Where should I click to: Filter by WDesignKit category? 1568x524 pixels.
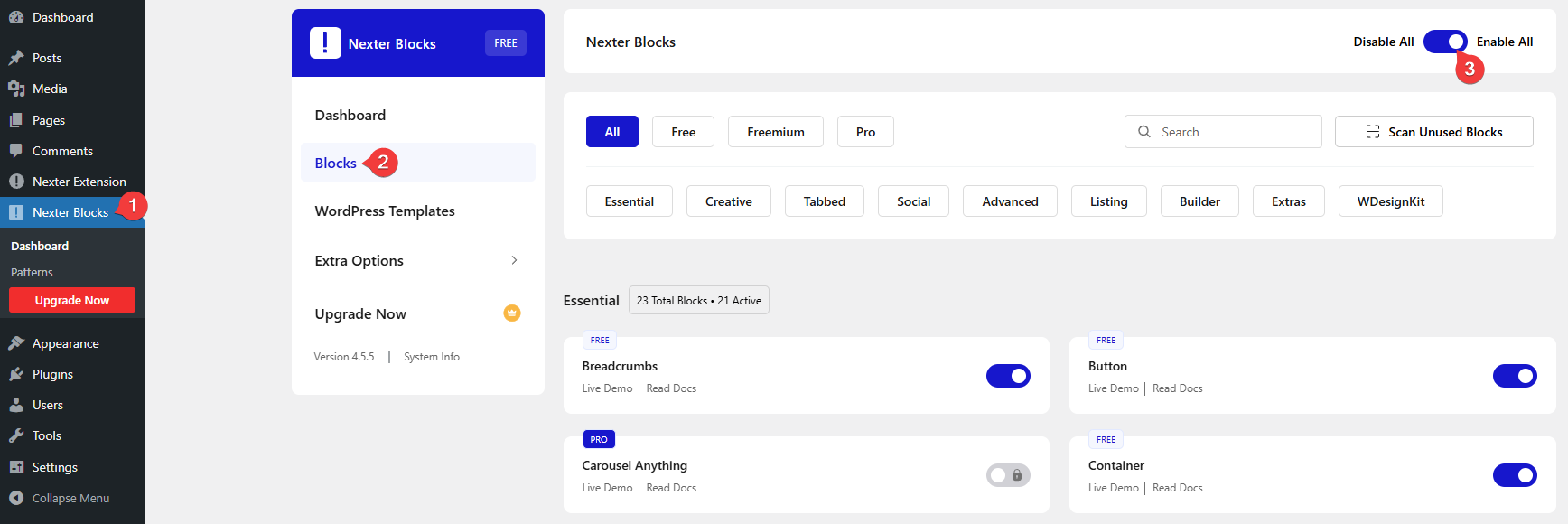click(1391, 201)
